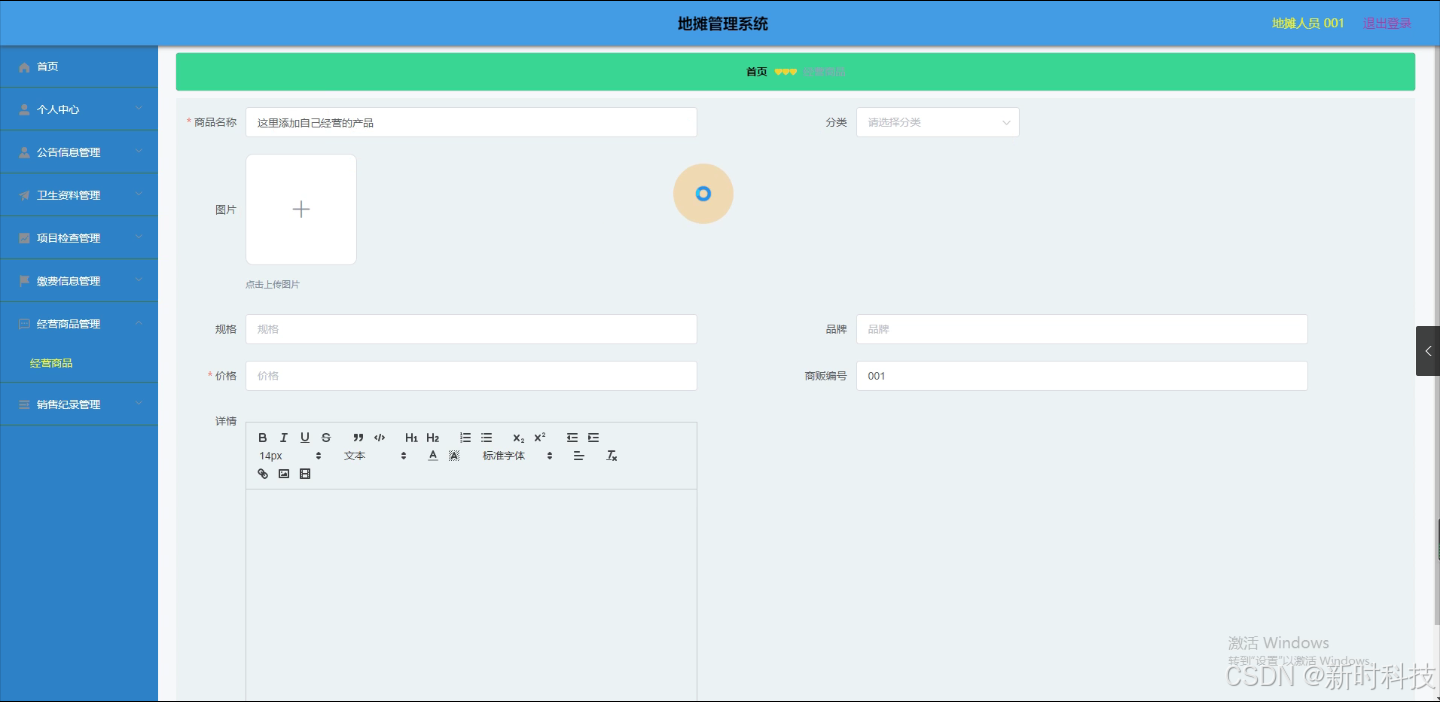Toggle italic formatting in the editor
1440x702 pixels.
tap(284, 438)
